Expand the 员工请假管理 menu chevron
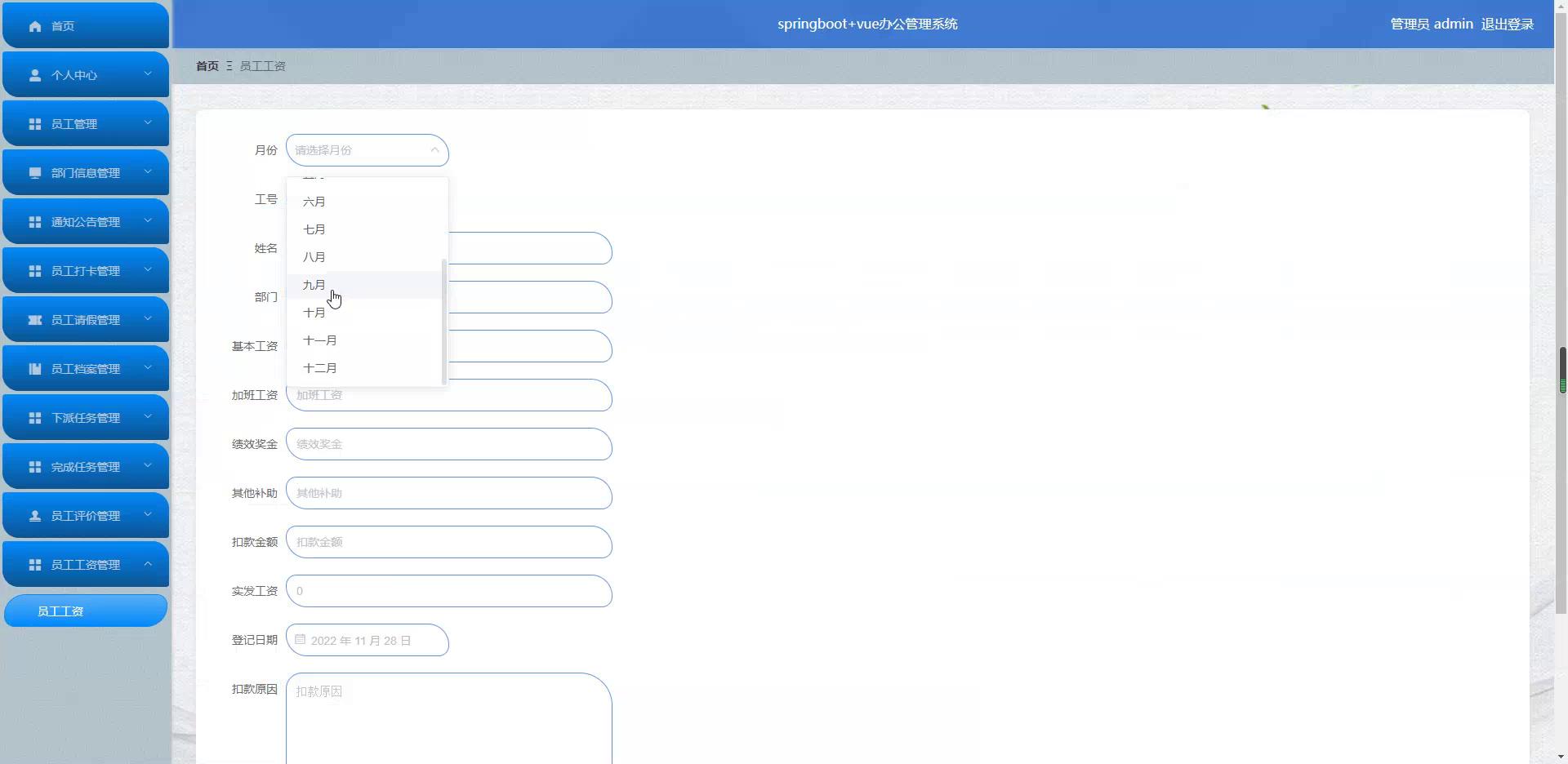1568x764 pixels. click(x=148, y=319)
